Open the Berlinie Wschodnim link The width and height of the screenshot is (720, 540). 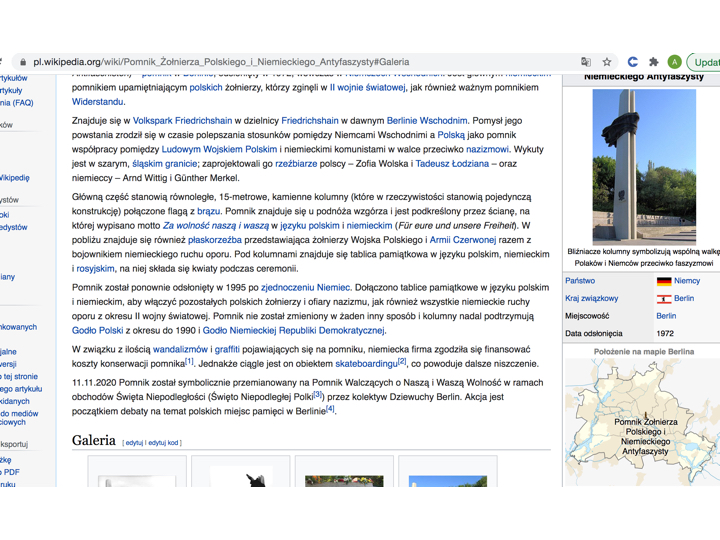point(427,121)
